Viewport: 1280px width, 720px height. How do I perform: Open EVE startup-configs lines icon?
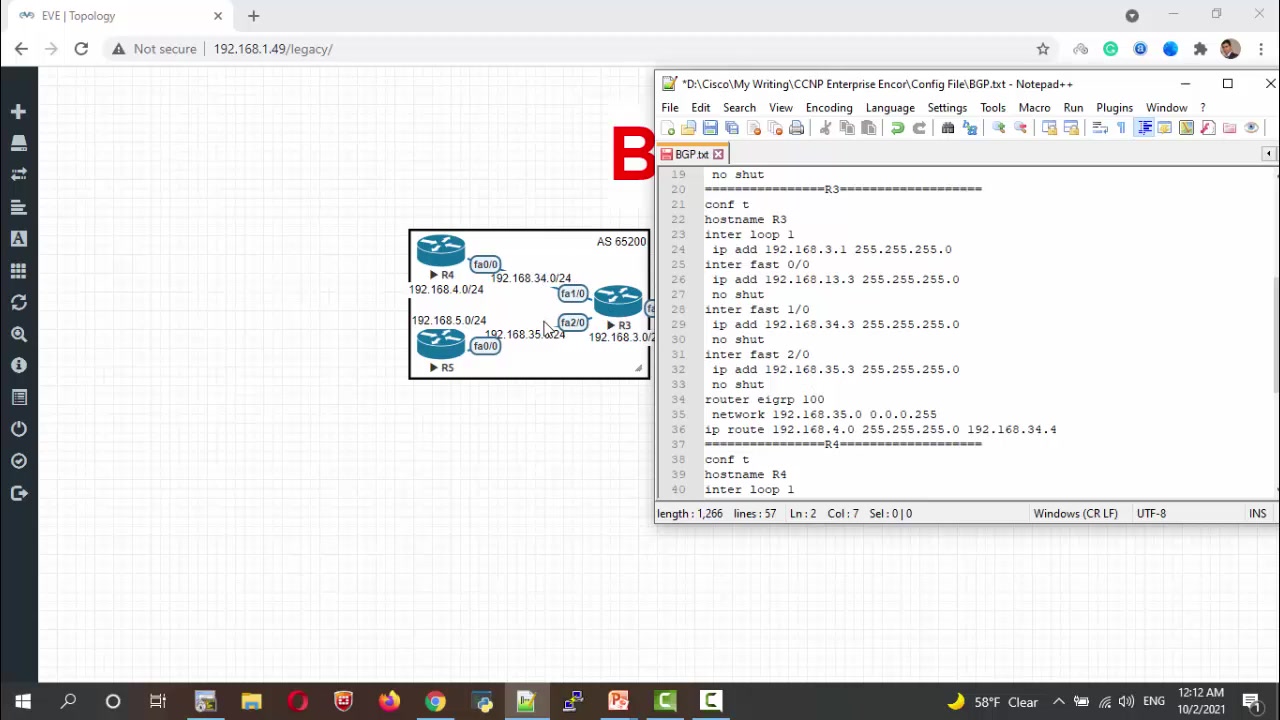(18, 207)
